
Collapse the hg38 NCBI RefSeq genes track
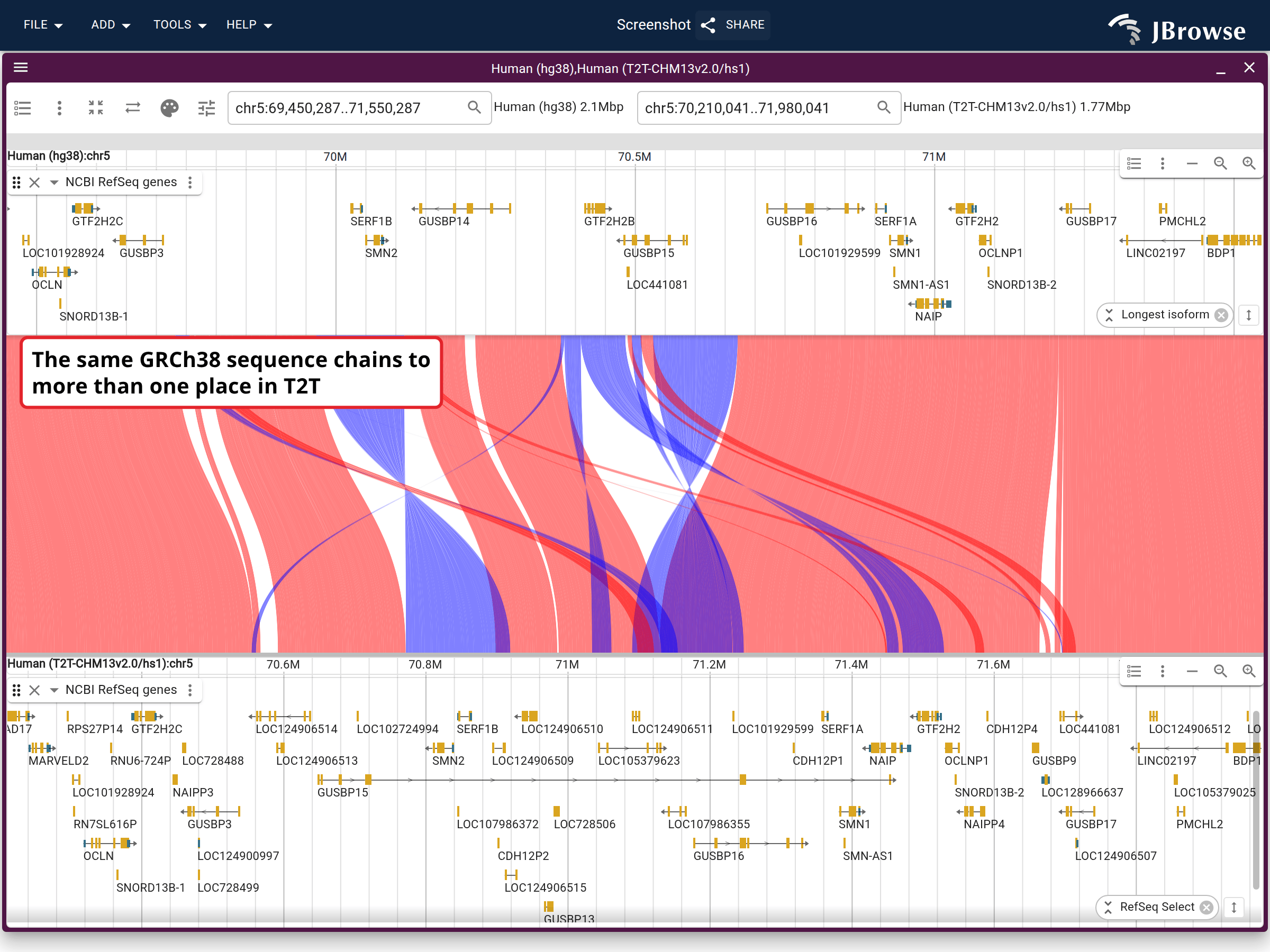pos(54,182)
